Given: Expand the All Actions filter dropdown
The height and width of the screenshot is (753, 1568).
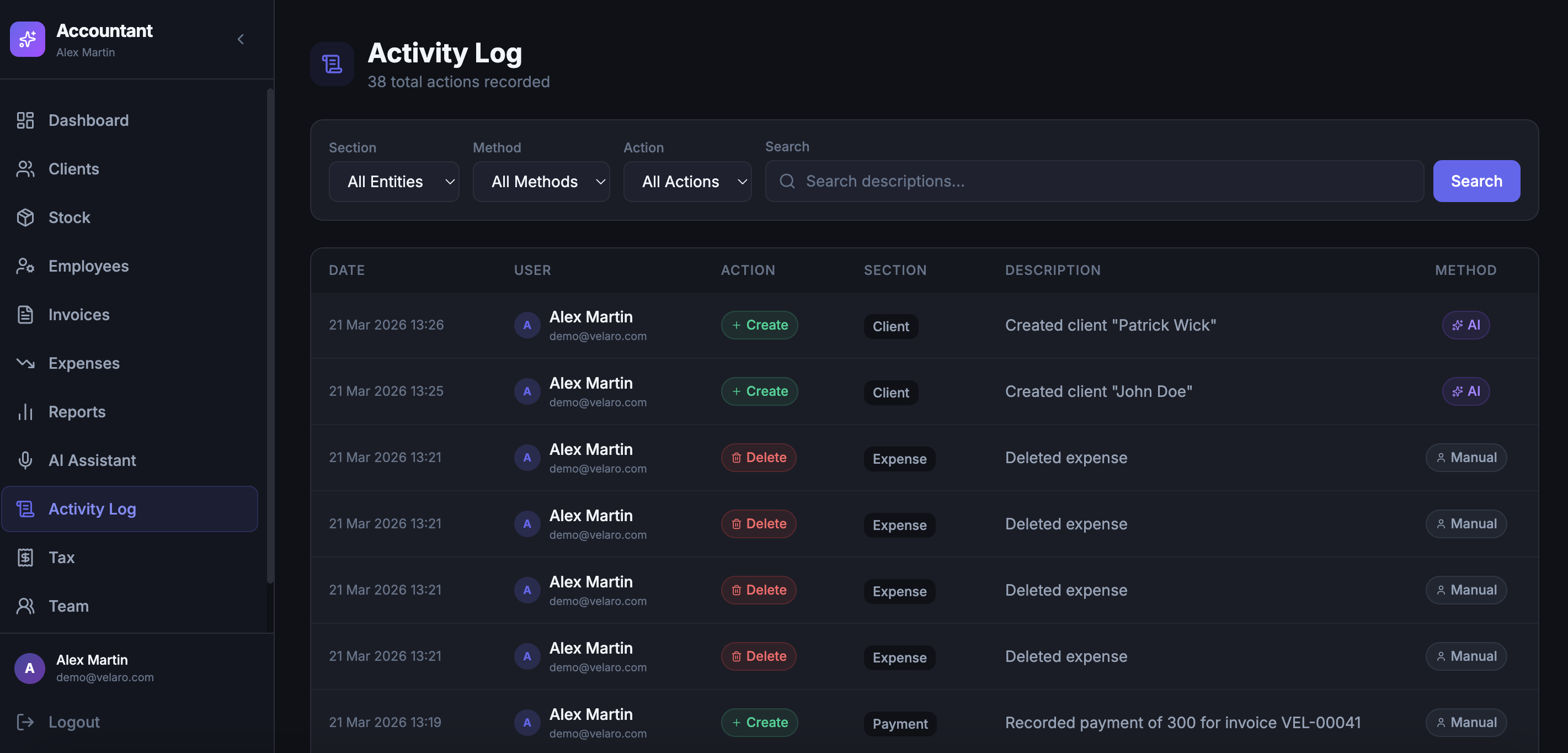Looking at the screenshot, I should [686, 182].
